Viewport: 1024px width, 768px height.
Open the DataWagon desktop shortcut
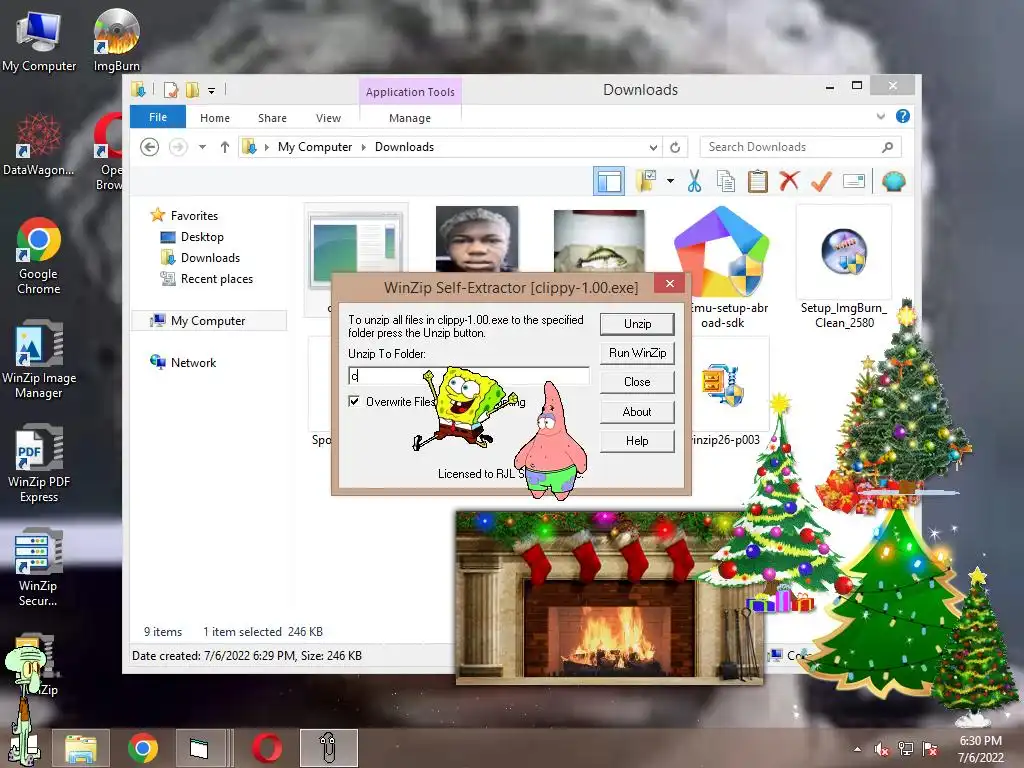39,144
